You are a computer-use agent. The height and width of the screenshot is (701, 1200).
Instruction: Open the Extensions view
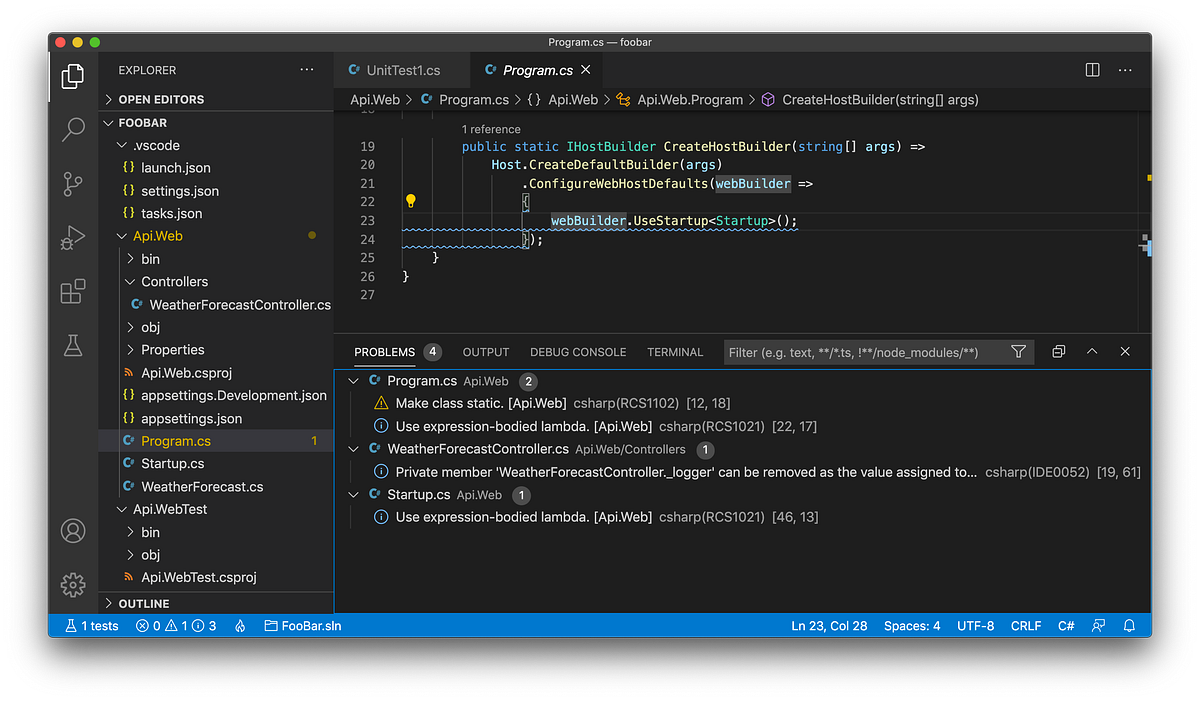[73, 291]
